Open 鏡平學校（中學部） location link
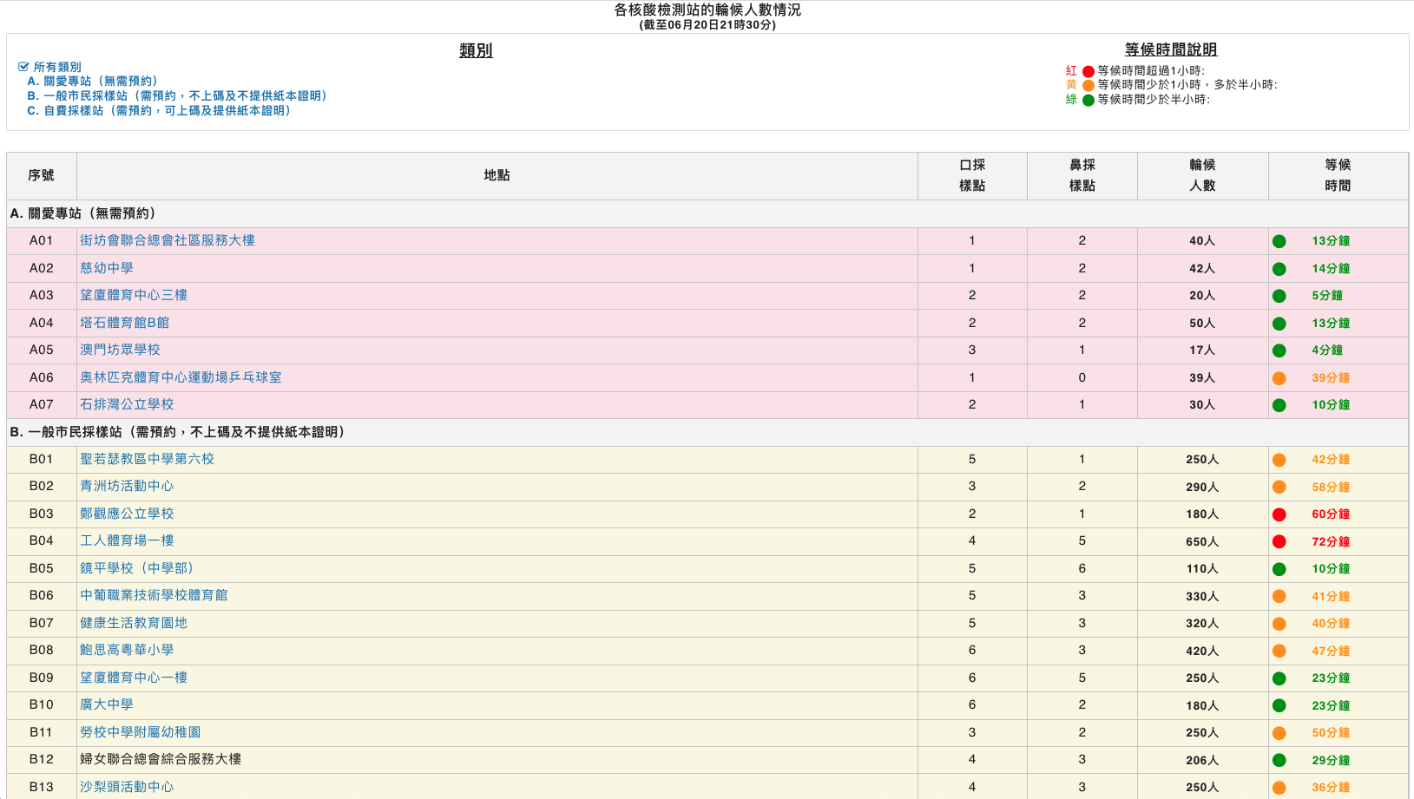This screenshot has width=1414, height=799. pos(137,568)
